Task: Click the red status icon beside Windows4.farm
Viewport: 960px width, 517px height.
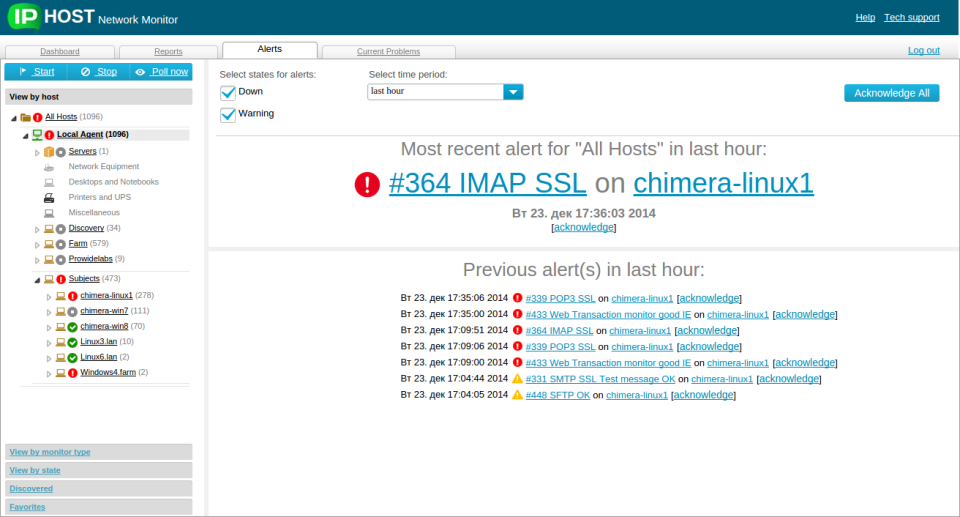Action: [72, 372]
